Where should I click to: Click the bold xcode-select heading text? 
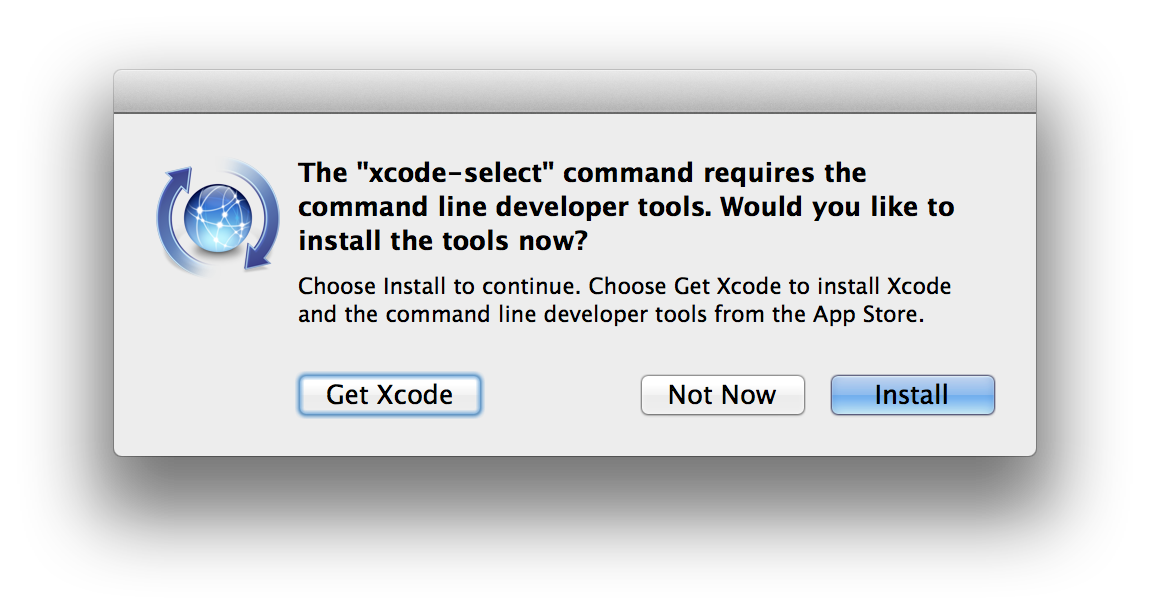pyautogui.click(x=625, y=206)
